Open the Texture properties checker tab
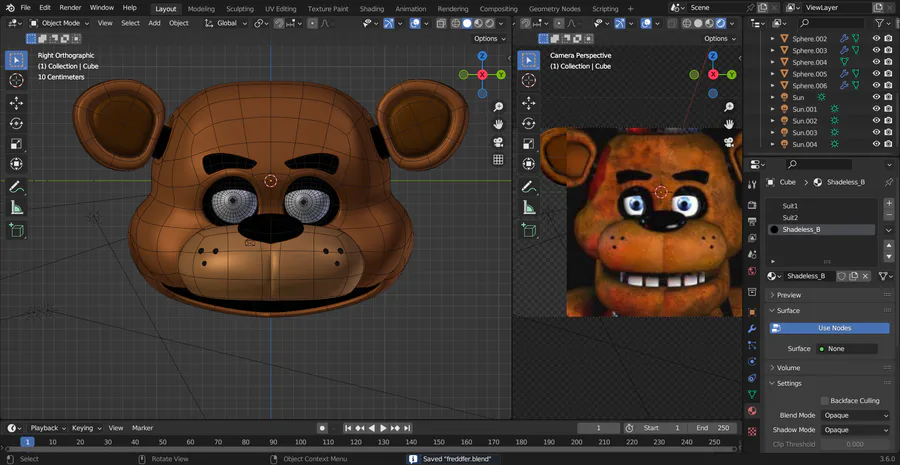900x465 pixels. (x=752, y=431)
